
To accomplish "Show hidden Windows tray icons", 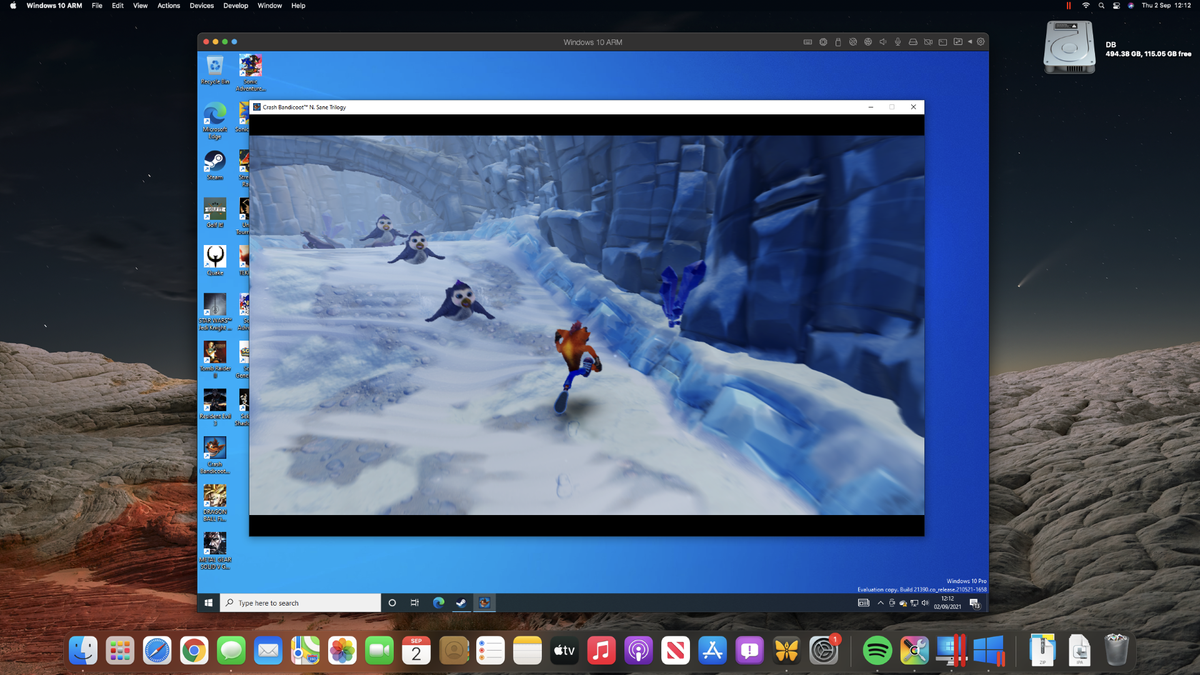I will click(881, 603).
